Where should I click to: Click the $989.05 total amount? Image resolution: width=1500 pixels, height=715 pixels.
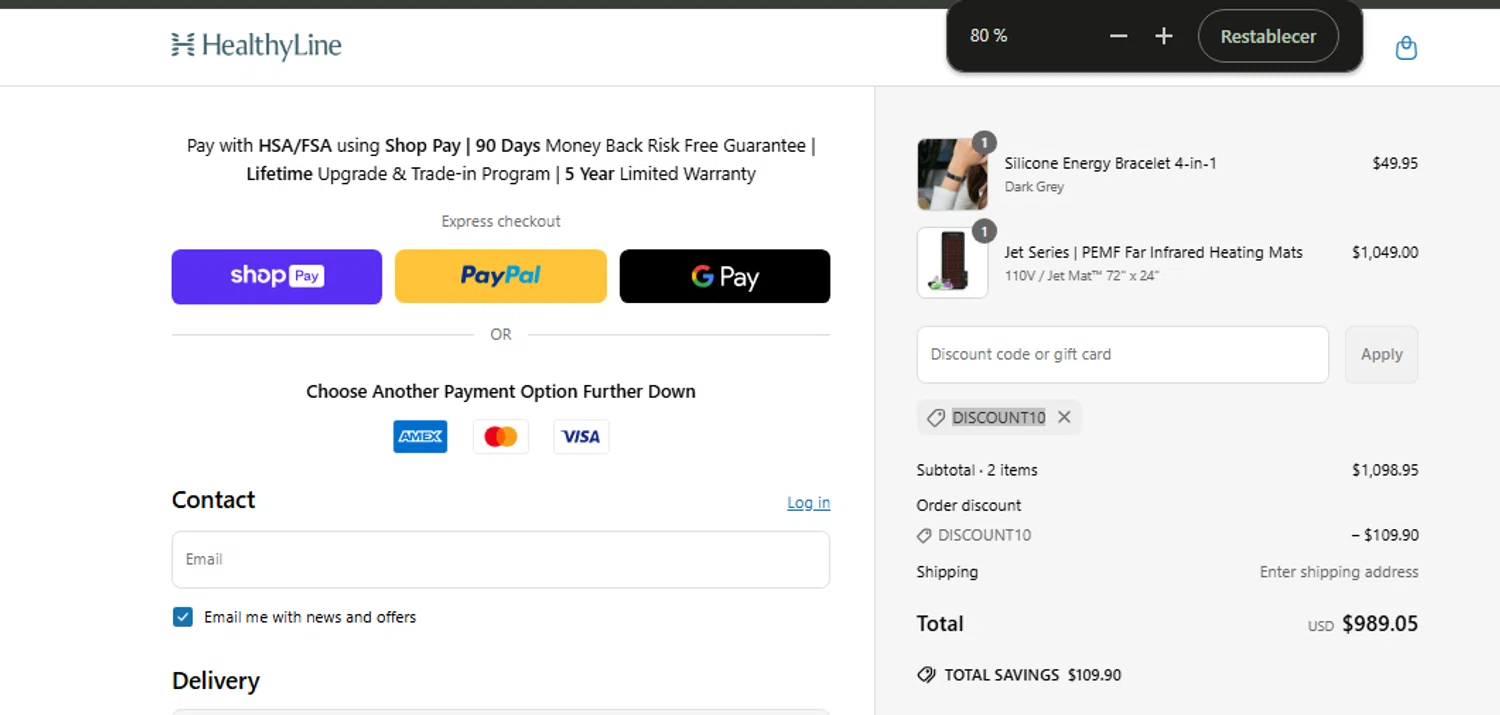(x=1380, y=624)
